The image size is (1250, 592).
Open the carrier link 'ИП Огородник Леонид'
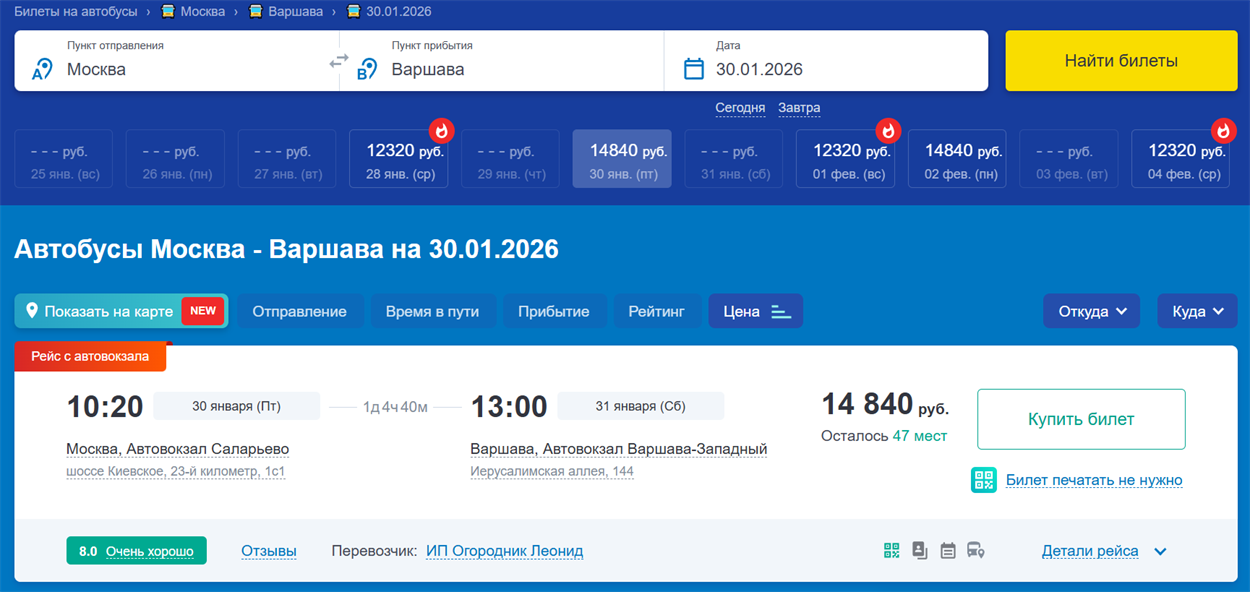[504, 550]
